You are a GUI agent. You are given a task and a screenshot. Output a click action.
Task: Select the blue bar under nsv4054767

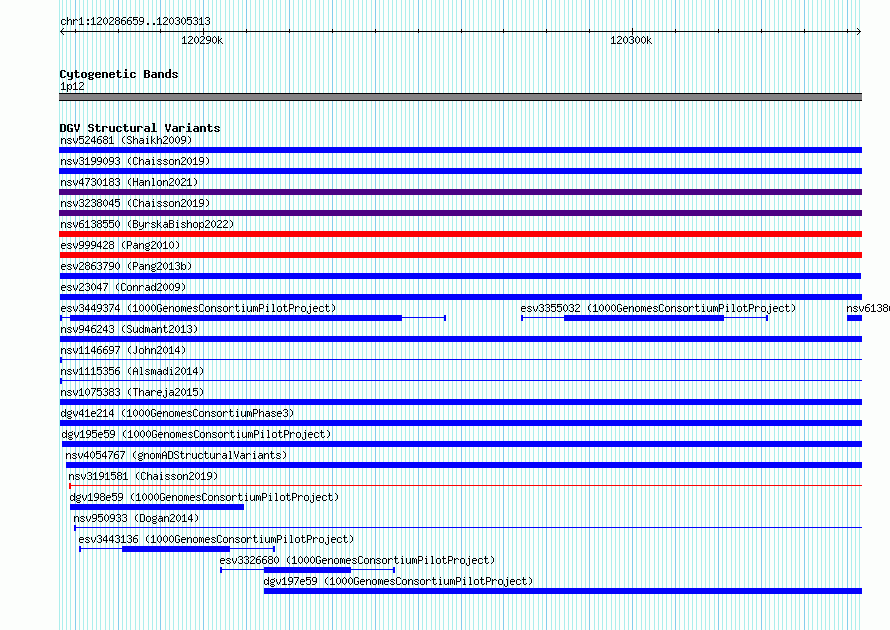(x=464, y=465)
